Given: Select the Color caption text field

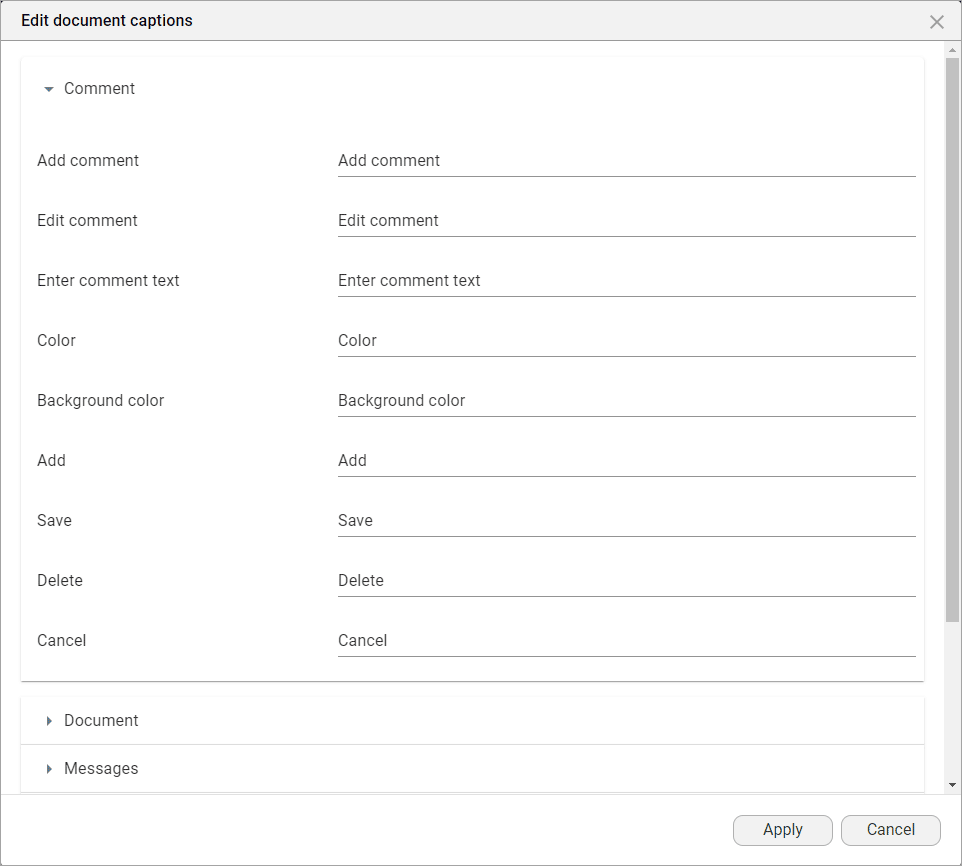Looking at the screenshot, I should point(626,341).
